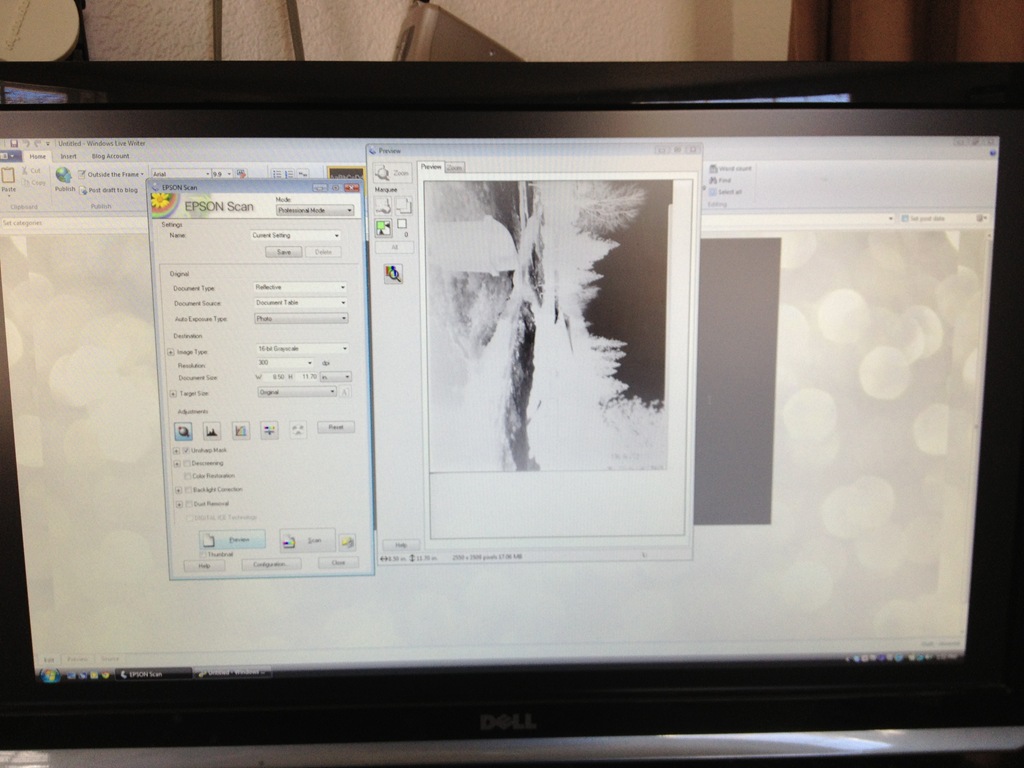Screen dimensions: 1024x768
Task: Click the Windows Start orb
Action: coord(50,675)
